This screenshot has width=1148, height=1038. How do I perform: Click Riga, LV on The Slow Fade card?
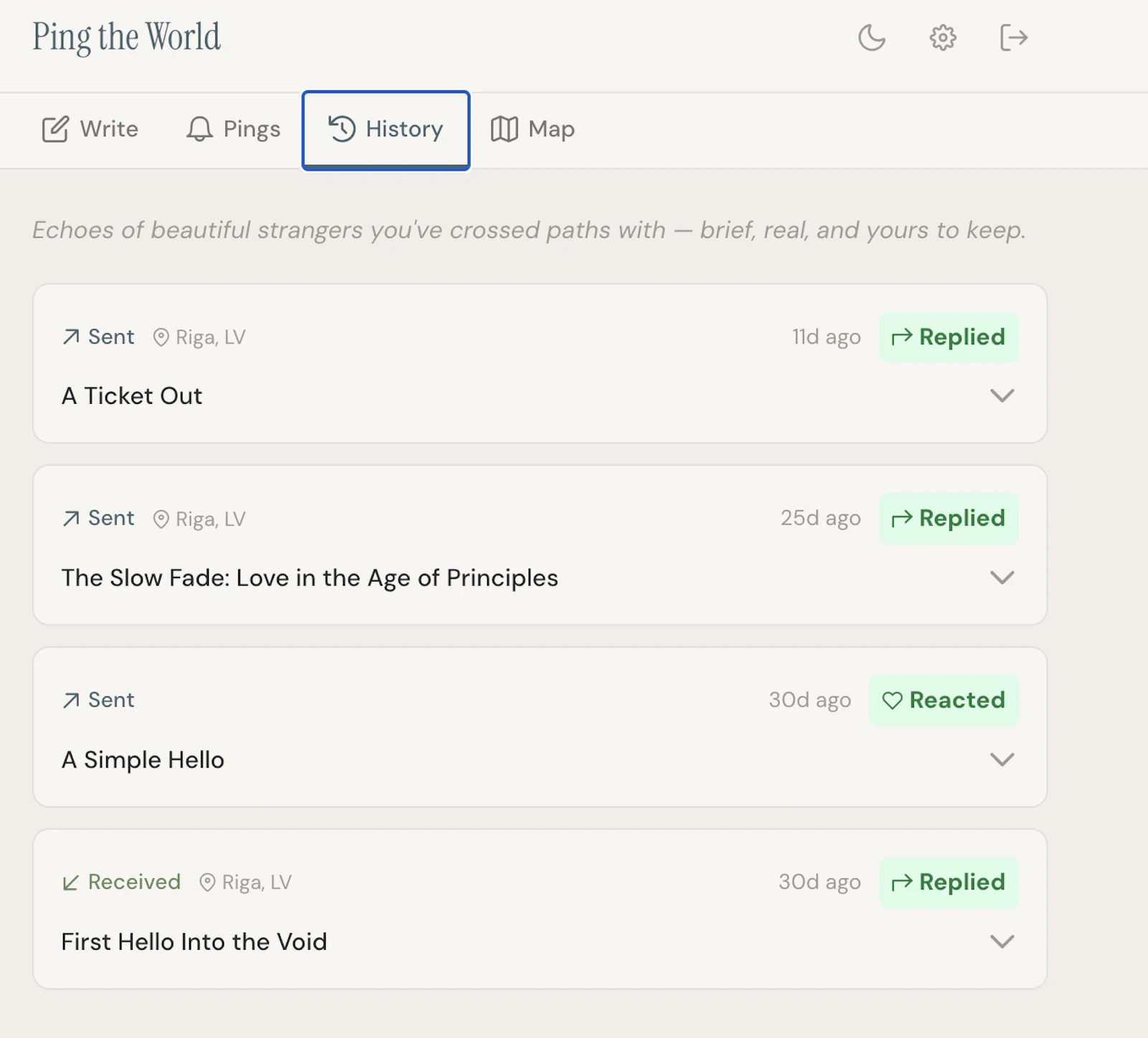(211, 519)
